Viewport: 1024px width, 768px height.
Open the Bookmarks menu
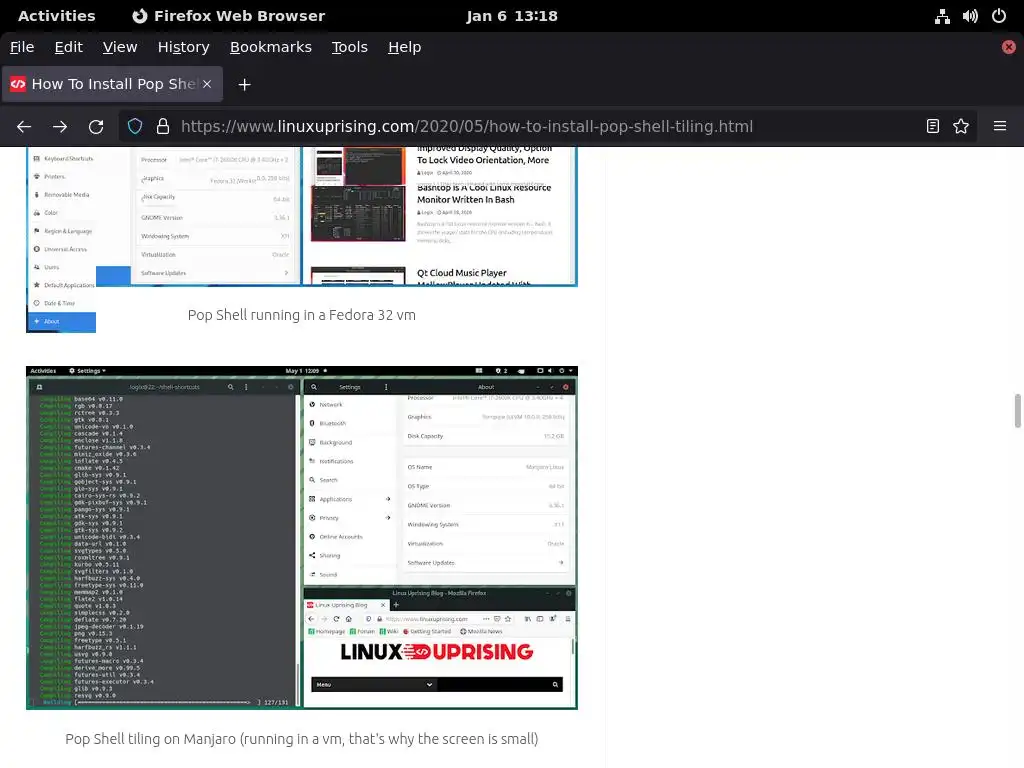click(270, 47)
